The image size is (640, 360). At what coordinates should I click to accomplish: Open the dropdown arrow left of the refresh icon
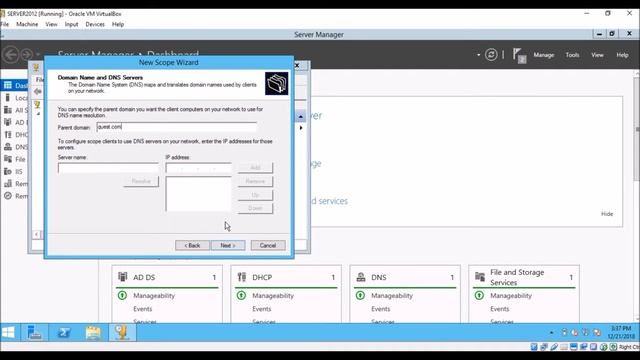[x=478, y=55]
